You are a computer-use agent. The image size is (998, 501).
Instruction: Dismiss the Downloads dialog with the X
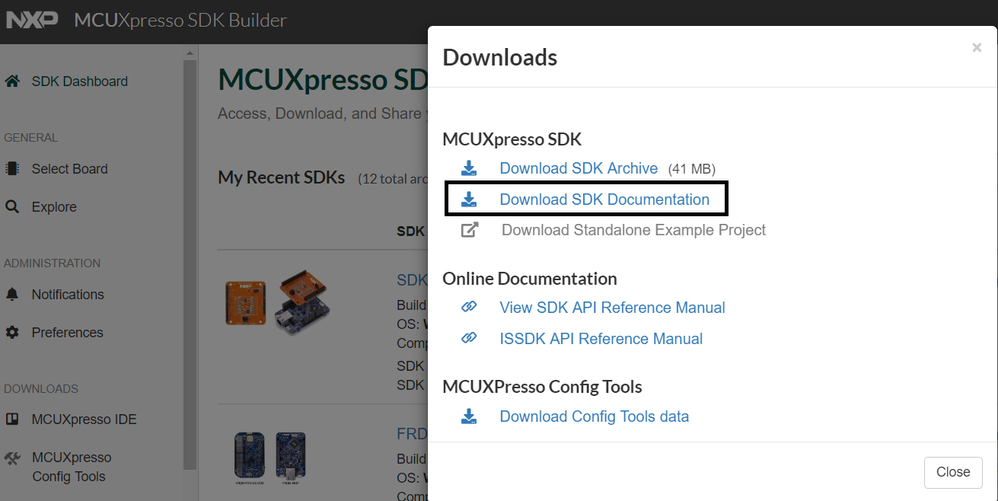tap(976, 48)
